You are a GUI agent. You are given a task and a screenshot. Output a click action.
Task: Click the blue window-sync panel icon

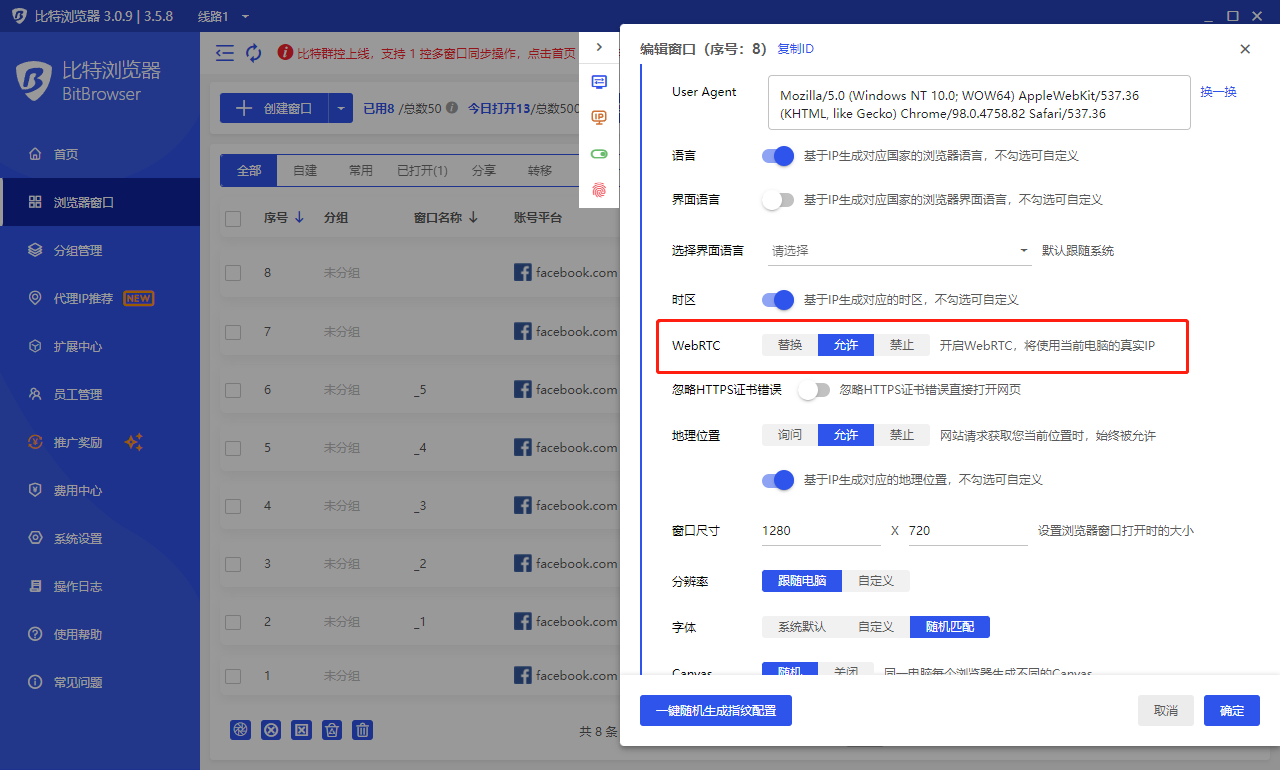(599, 82)
